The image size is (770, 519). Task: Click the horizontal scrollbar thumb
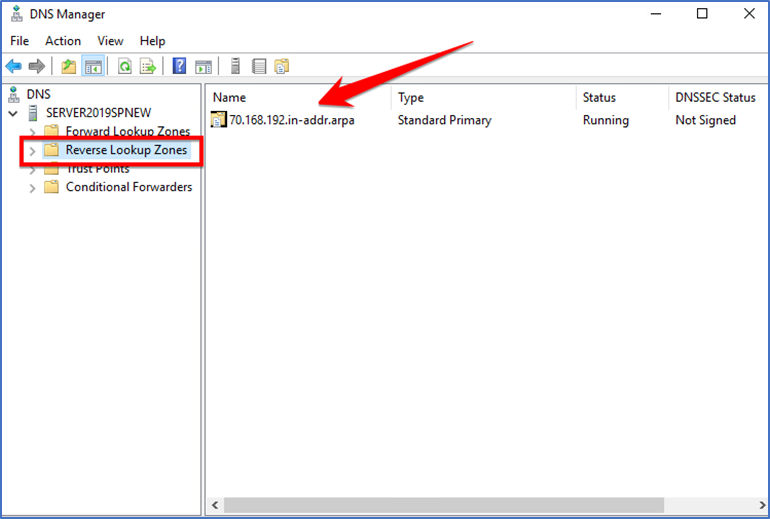[x=444, y=505]
